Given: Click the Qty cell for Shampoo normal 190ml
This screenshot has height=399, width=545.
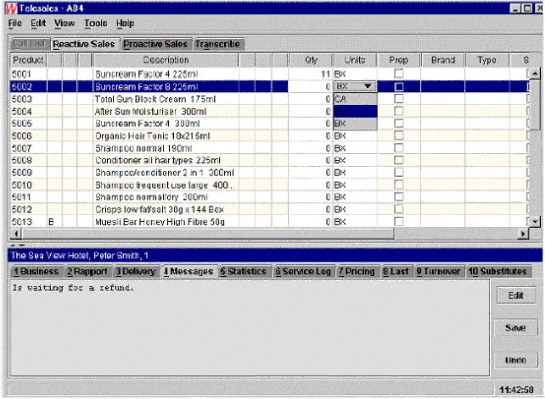Looking at the screenshot, I should point(310,148).
